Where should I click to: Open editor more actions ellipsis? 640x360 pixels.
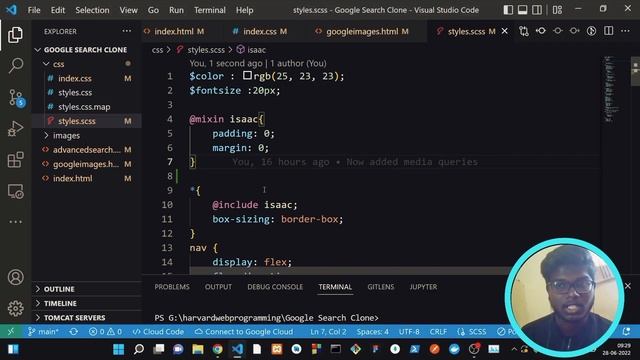tap(625, 31)
